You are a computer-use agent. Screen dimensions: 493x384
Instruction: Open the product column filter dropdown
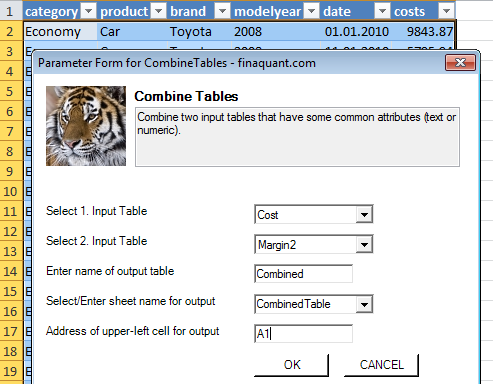click(159, 12)
